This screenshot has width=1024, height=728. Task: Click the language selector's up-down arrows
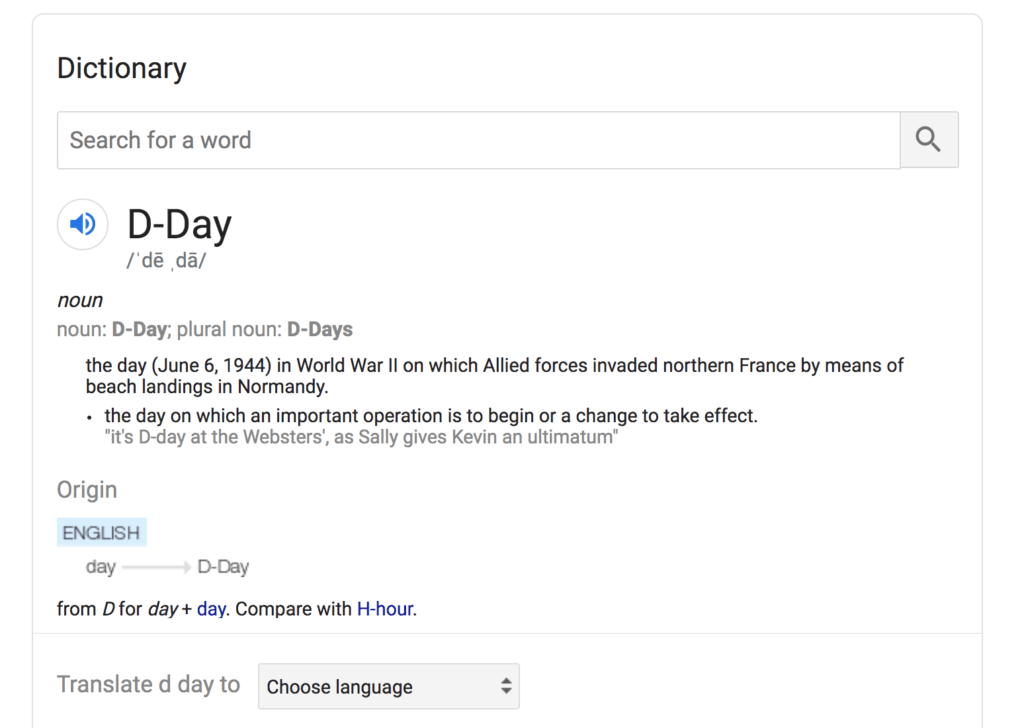click(506, 687)
